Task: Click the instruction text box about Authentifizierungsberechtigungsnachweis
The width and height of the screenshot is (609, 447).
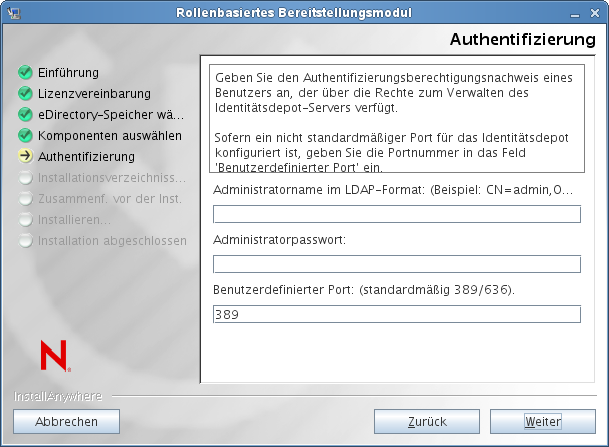Action: click(x=397, y=118)
